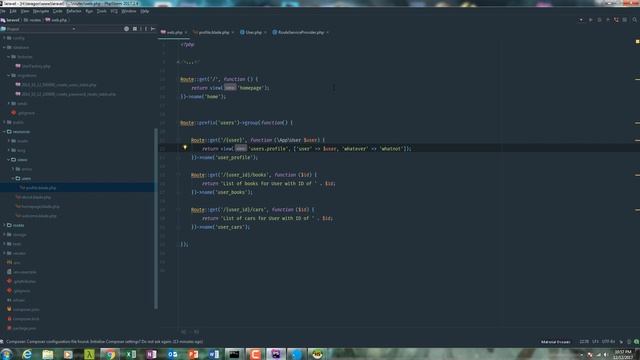The height and width of the screenshot is (360, 640).
Task: Click the Debug icon in top-right toolbar
Action: click(x=599, y=20)
